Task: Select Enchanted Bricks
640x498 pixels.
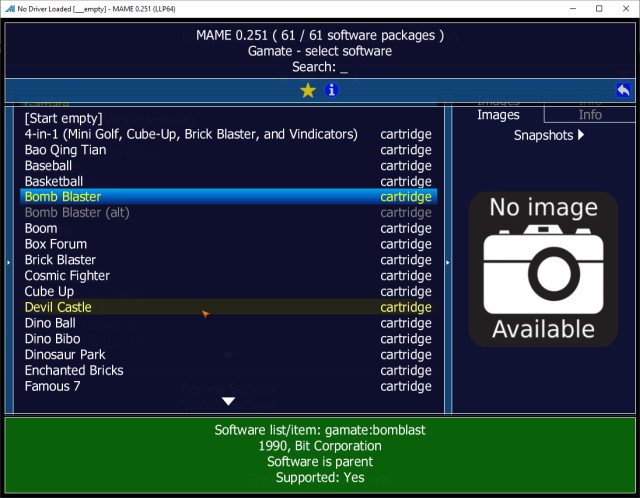Action: [229, 370]
